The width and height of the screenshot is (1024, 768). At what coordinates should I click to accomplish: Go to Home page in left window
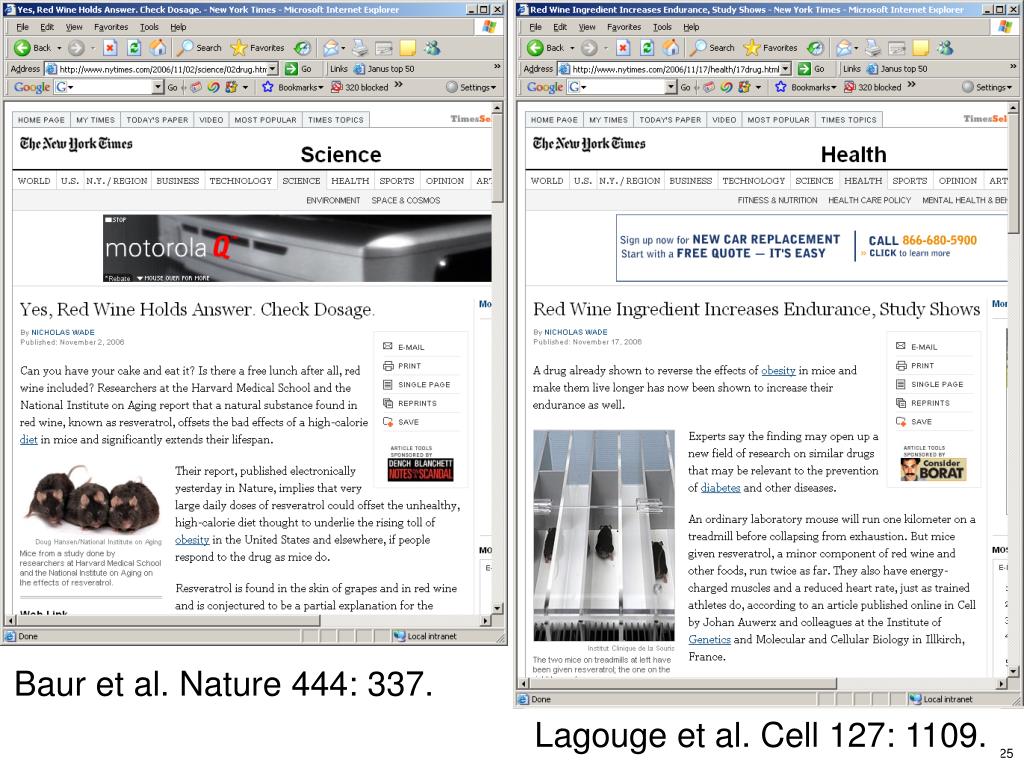pyautogui.click(x=157, y=48)
